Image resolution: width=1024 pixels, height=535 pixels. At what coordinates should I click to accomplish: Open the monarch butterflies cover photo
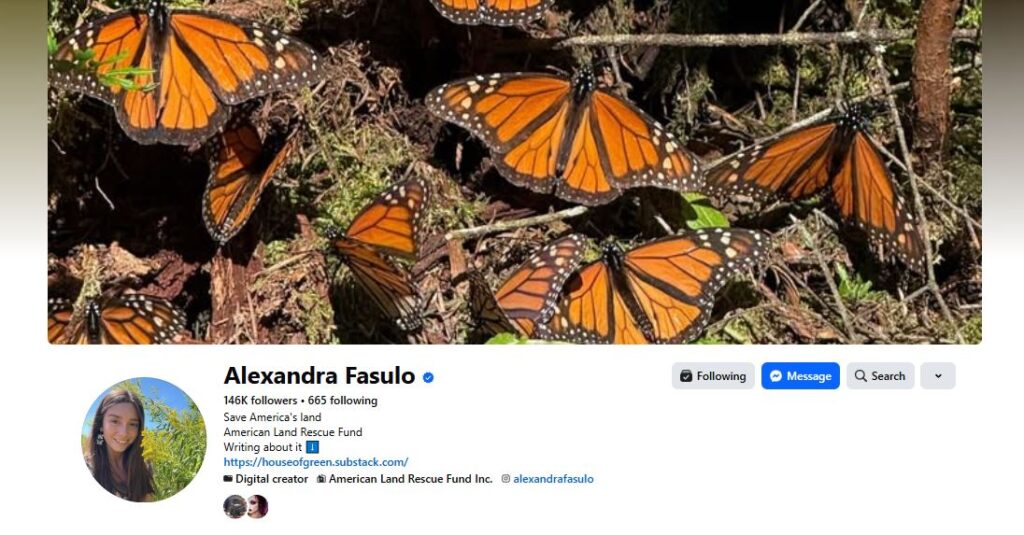click(x=515, y=172)
